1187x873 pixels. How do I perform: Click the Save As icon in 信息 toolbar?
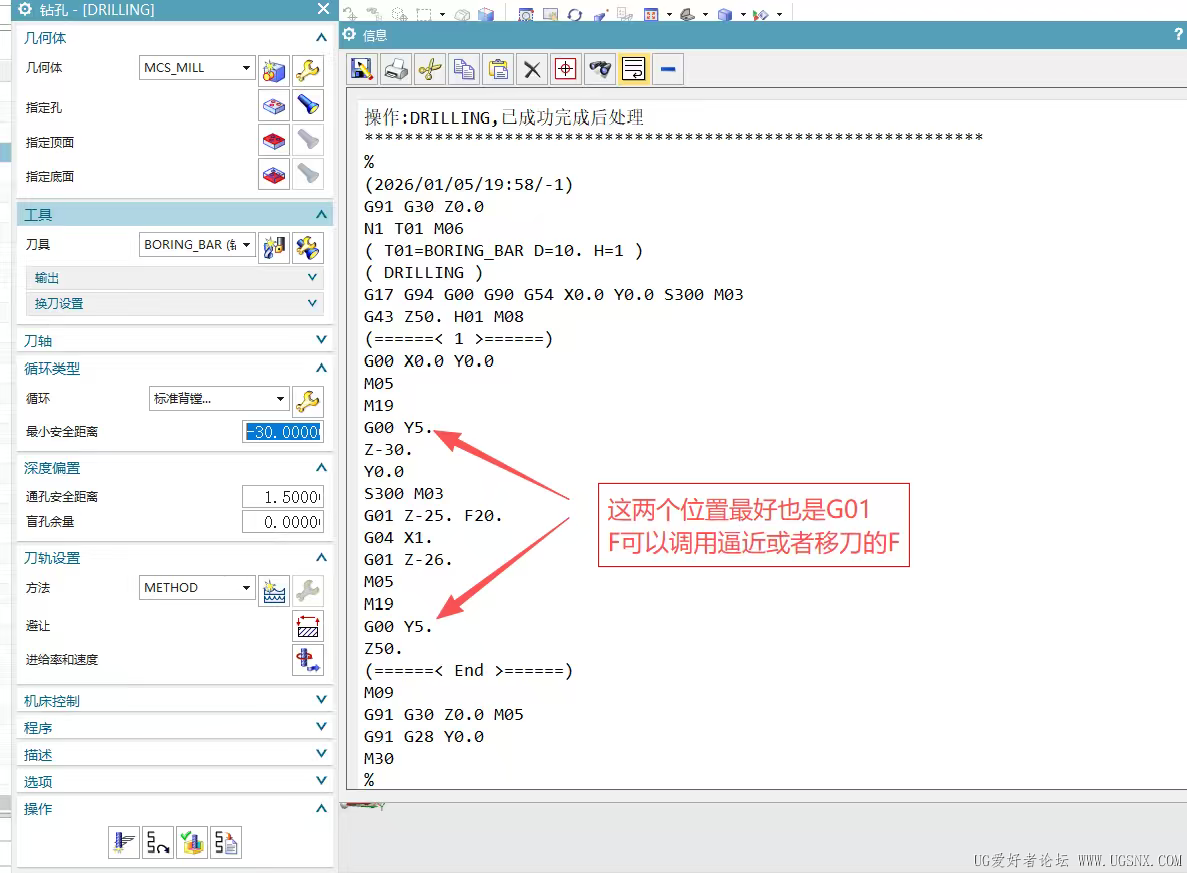pos(362,69)
